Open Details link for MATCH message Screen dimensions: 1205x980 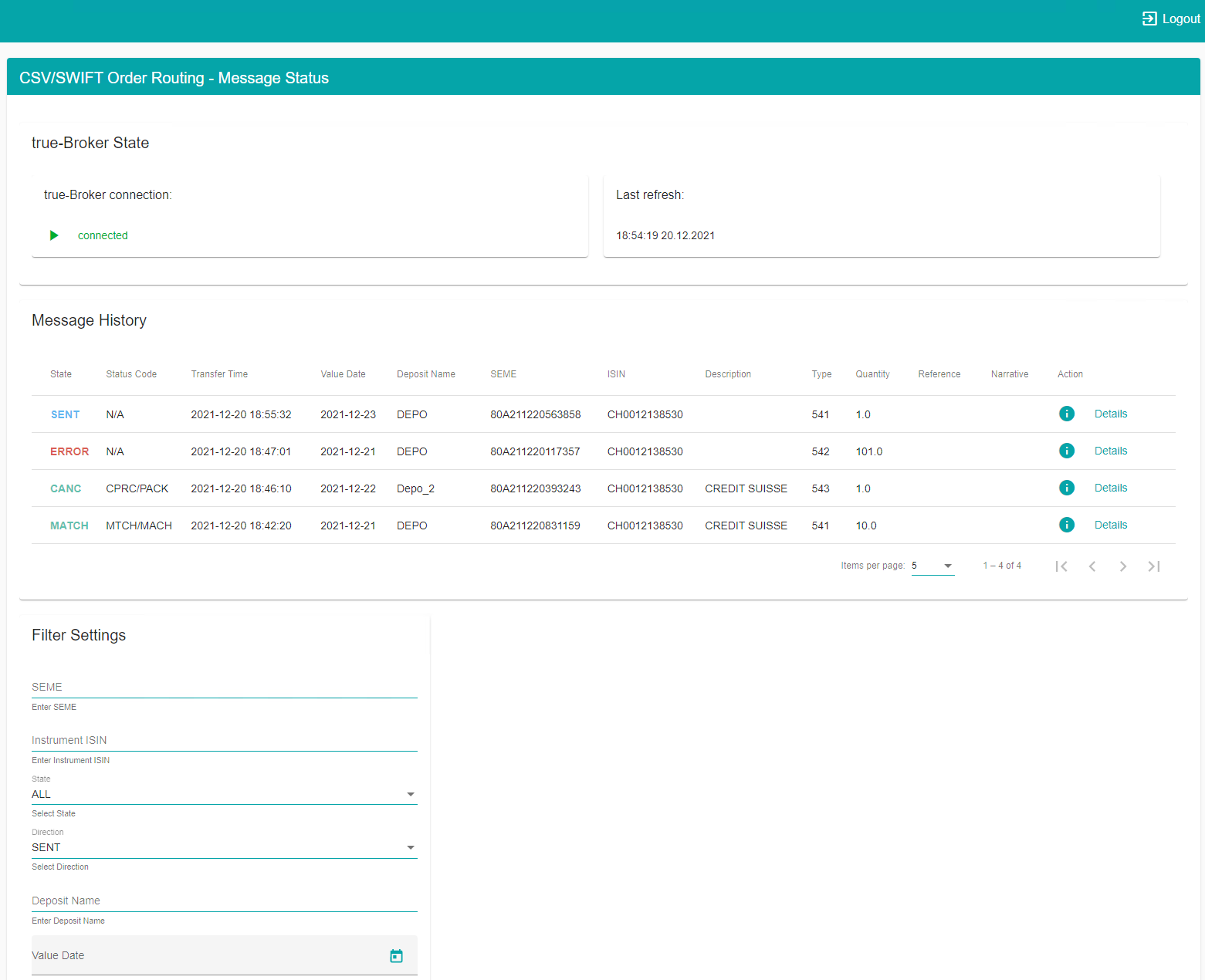coord(1111,525)
